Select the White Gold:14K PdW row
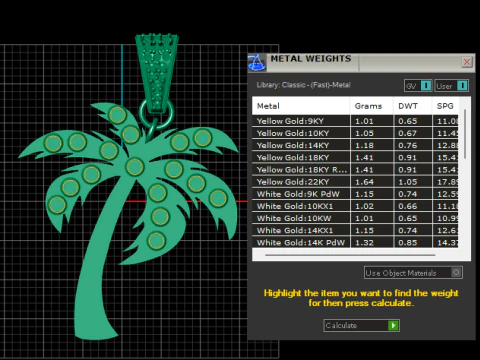 pyautogui.click(x=355, y=242)
